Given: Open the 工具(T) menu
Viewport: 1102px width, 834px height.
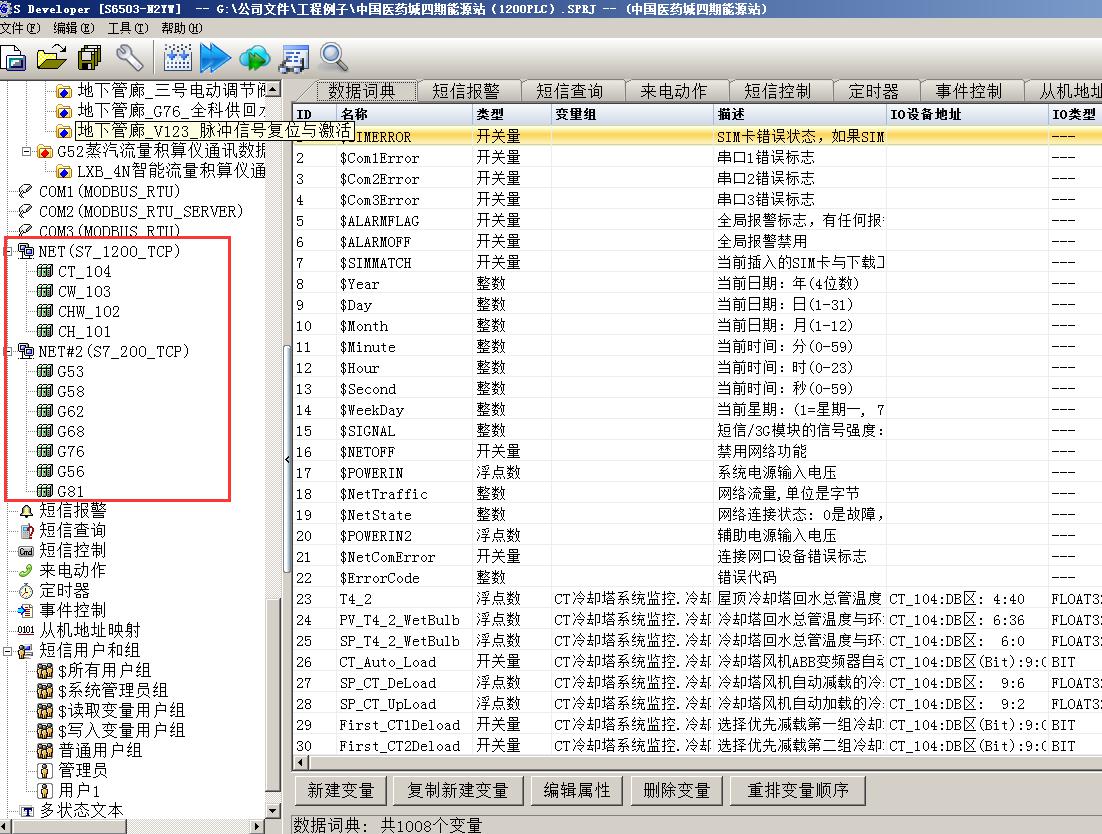Looking at the screenshot, I should click(127, 28).
